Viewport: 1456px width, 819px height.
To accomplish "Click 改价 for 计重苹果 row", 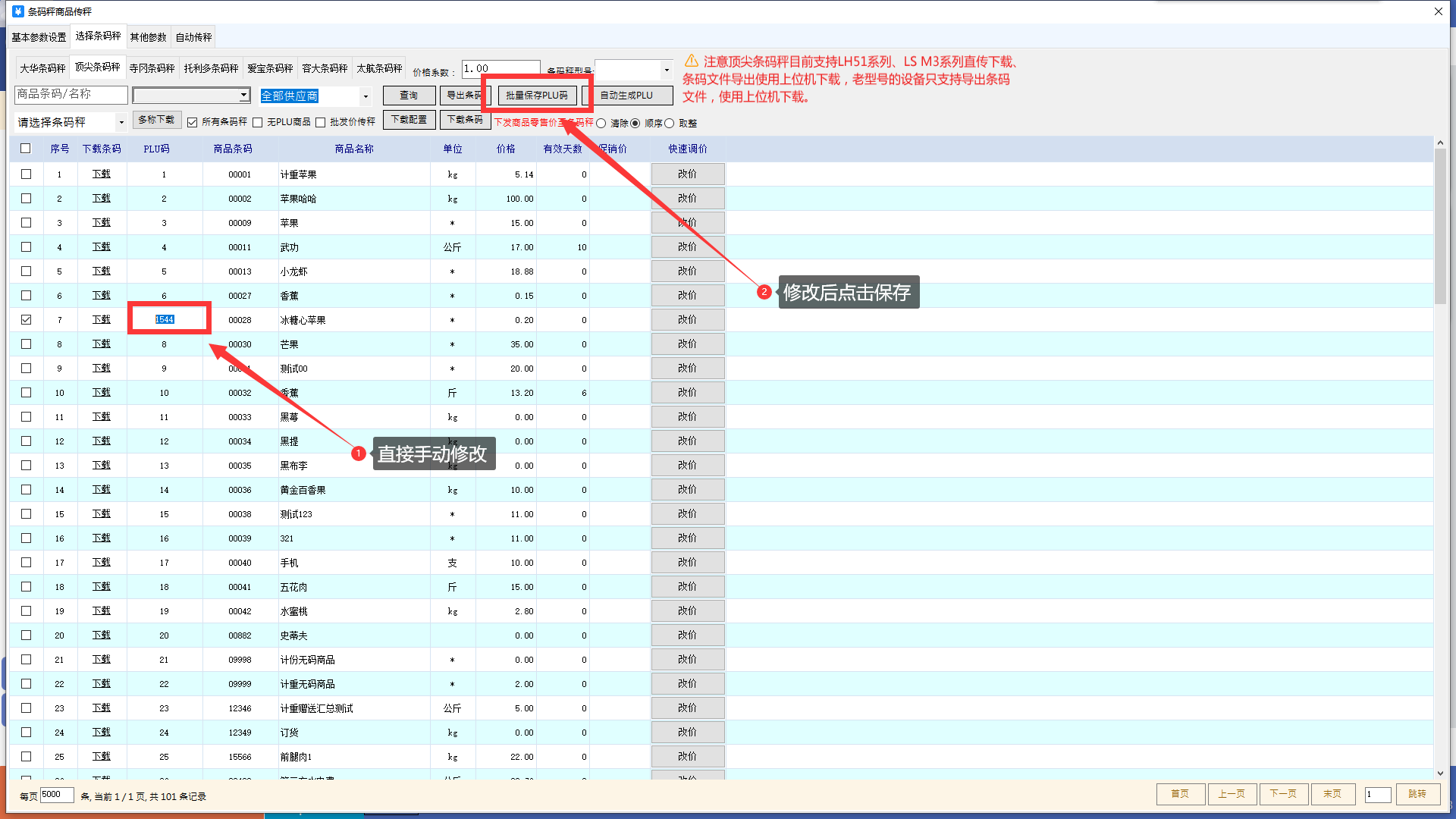I will [x=687, y=174].
